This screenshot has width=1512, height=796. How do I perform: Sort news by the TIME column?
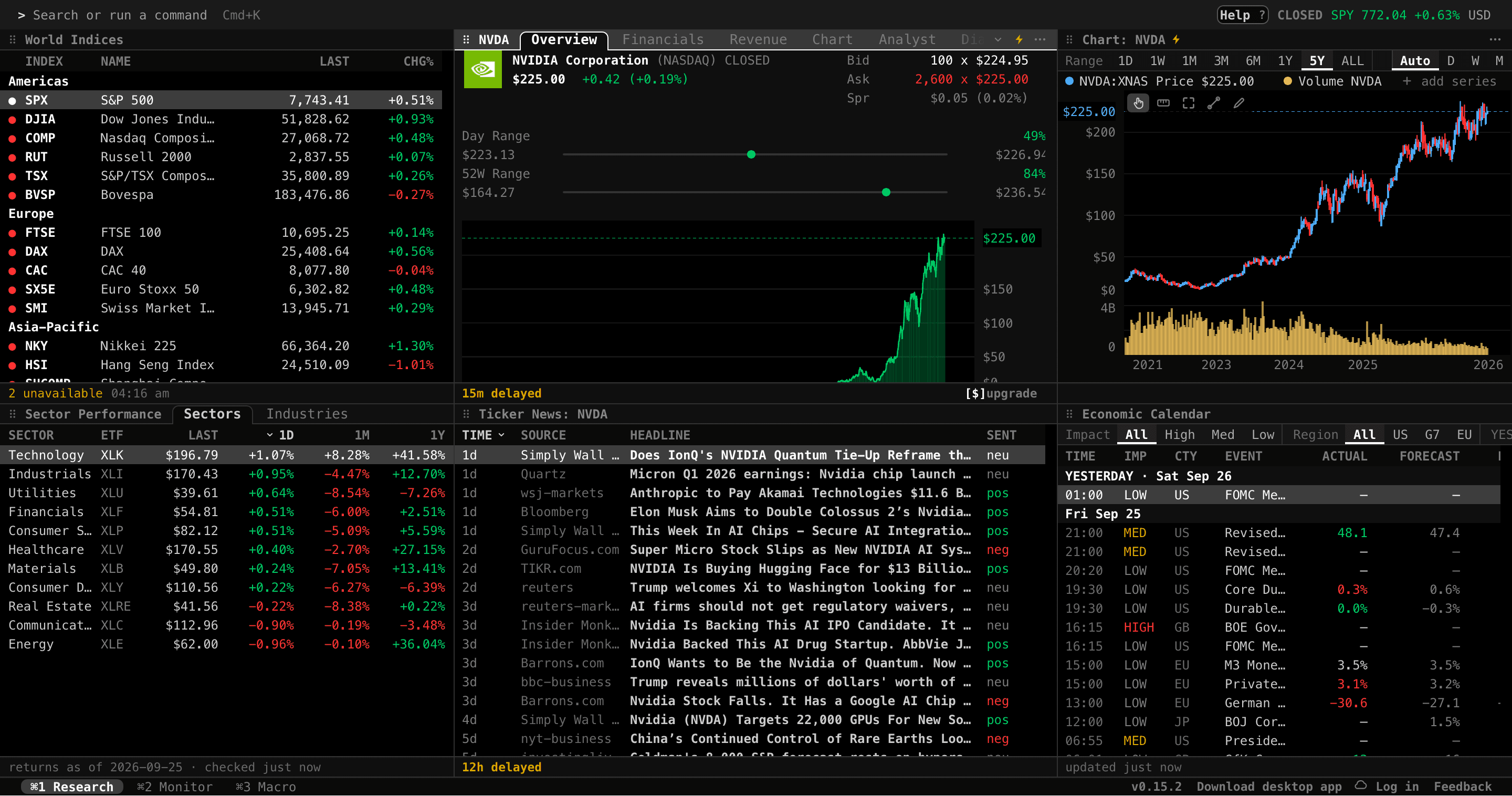tap(483, 435)
